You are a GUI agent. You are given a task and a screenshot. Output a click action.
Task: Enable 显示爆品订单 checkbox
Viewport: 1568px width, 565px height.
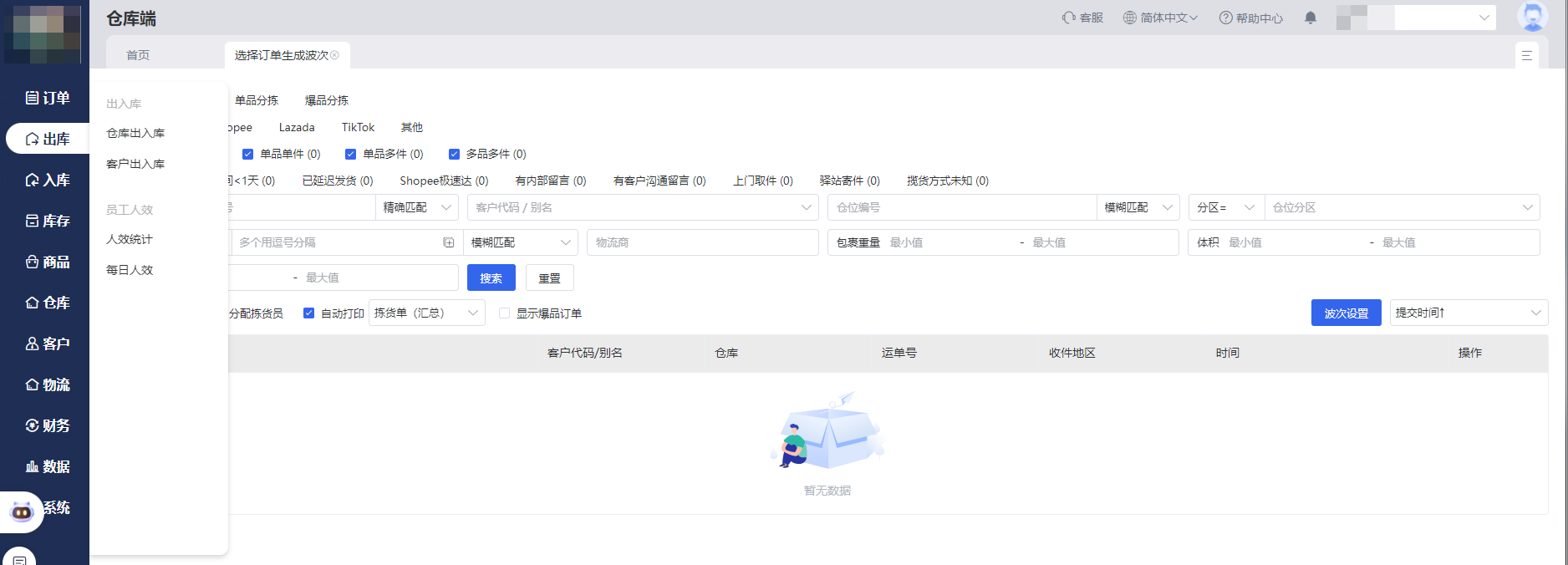(504, 313)
